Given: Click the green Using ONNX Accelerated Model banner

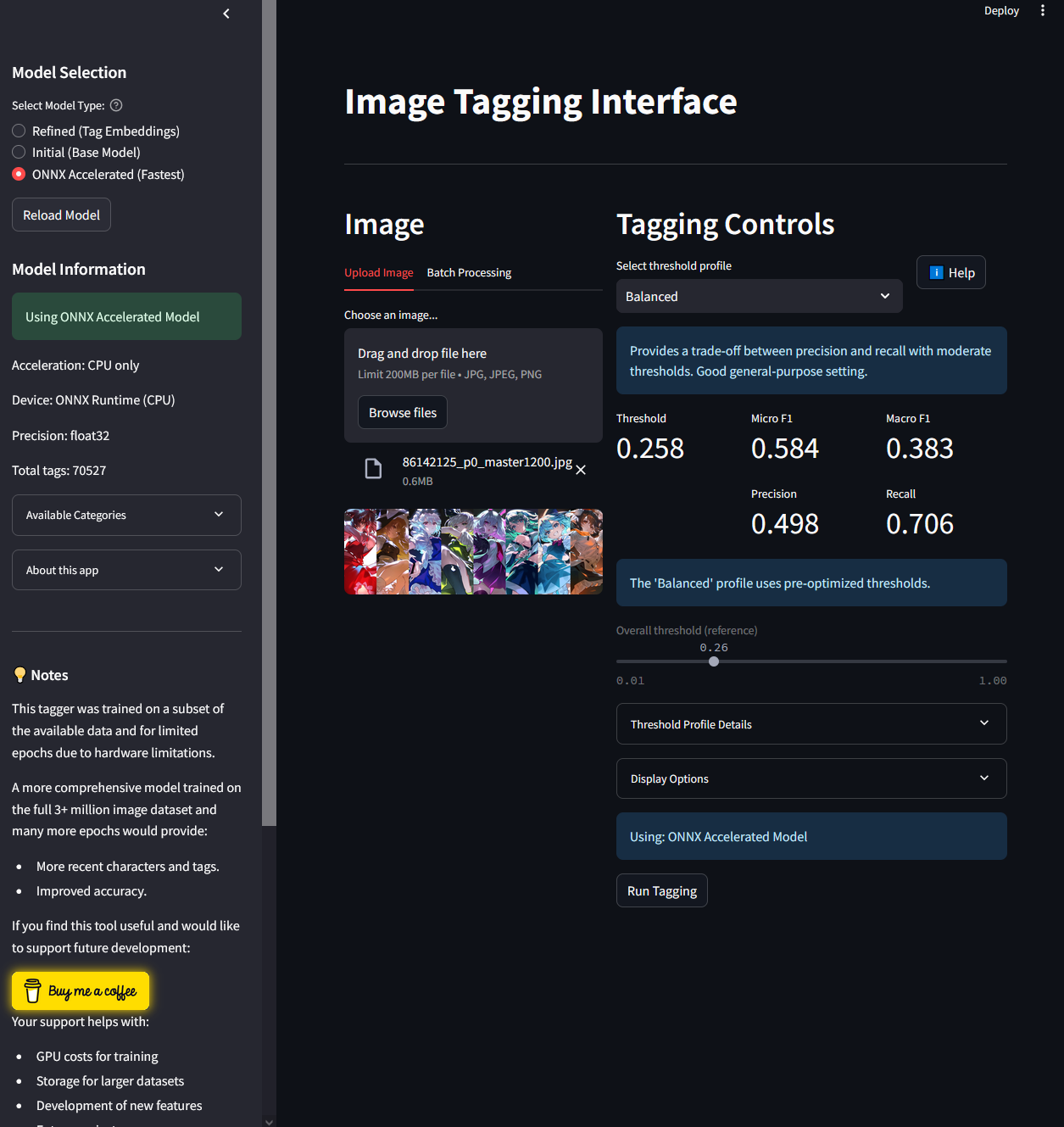Looking at the screenshot, I should click(x=126, y=316).
